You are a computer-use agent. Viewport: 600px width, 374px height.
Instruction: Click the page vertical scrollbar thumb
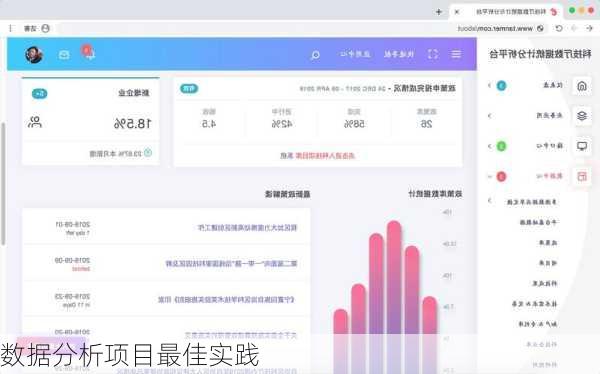click(3, 184)
